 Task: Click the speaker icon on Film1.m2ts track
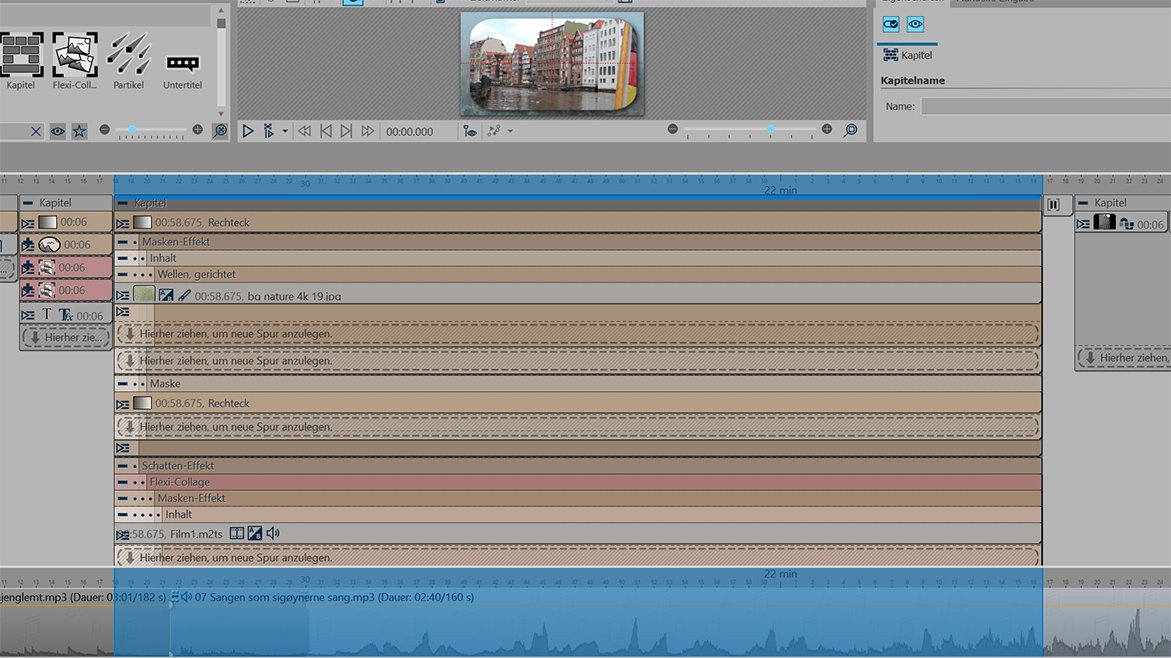[273, 534]
